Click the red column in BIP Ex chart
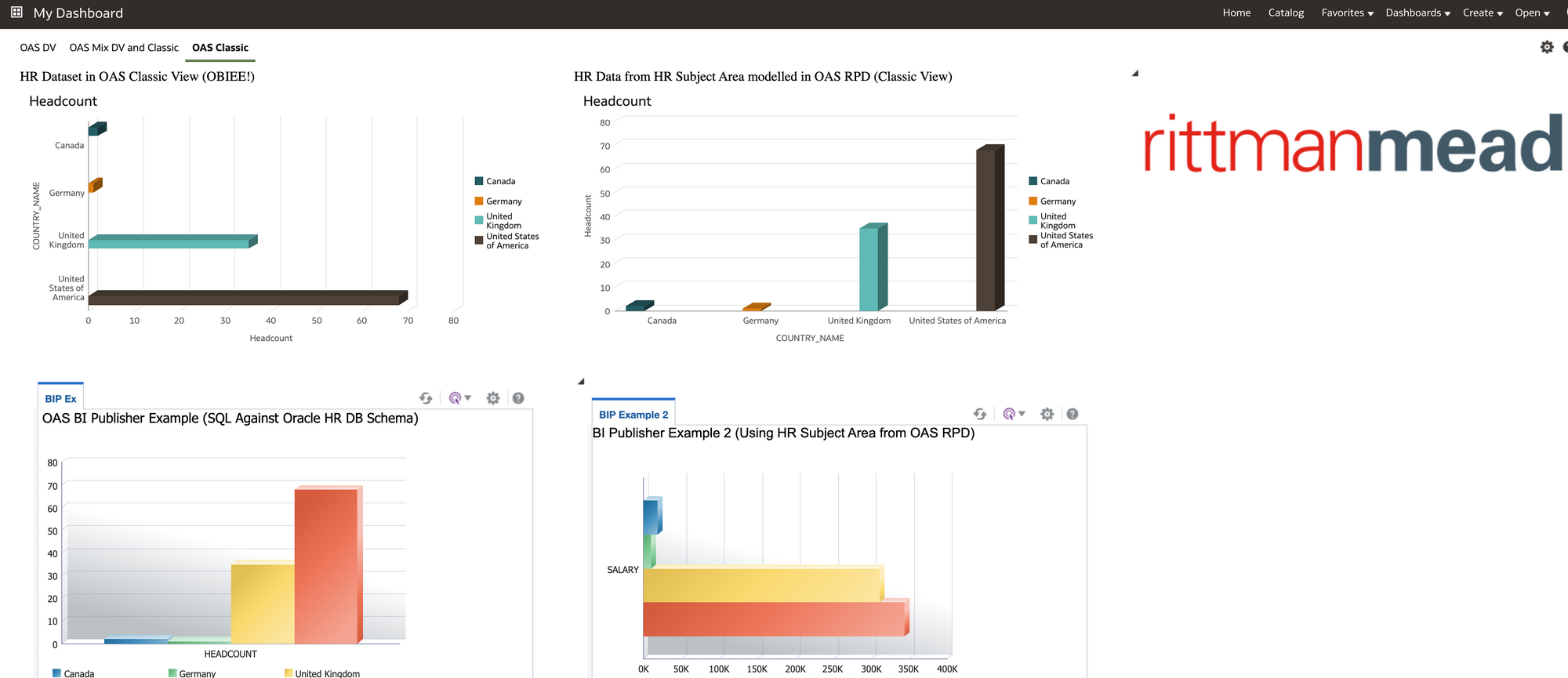Viewport: 1568px width, 678px height. click(x=328, y=565)
